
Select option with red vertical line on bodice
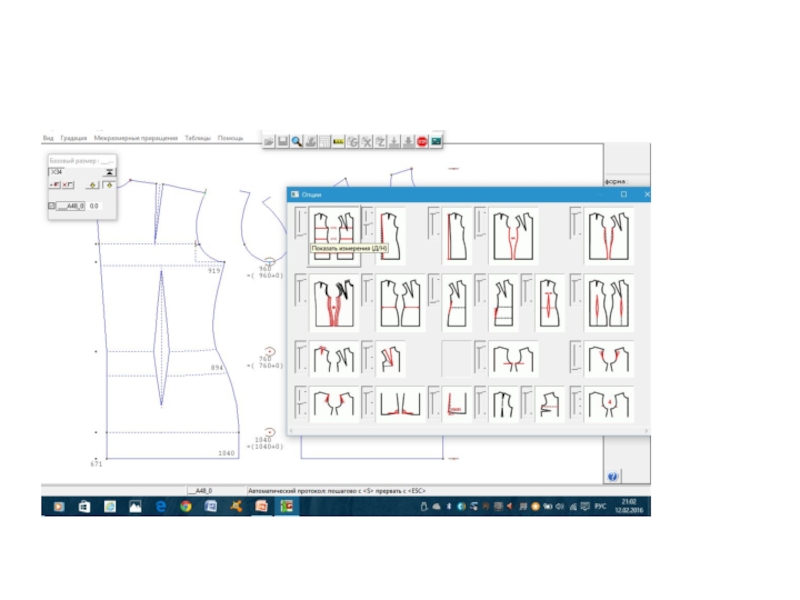click(x=457, y=236)
